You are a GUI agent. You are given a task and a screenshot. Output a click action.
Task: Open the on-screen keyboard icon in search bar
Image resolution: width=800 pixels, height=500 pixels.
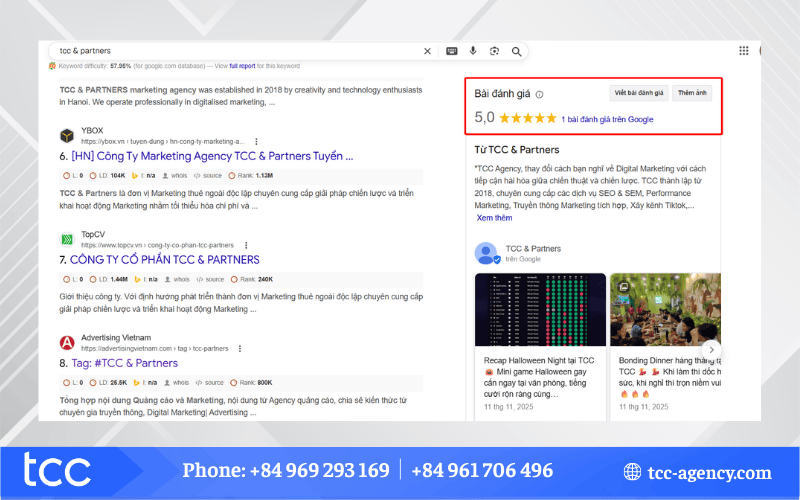[x=452, y=51]
